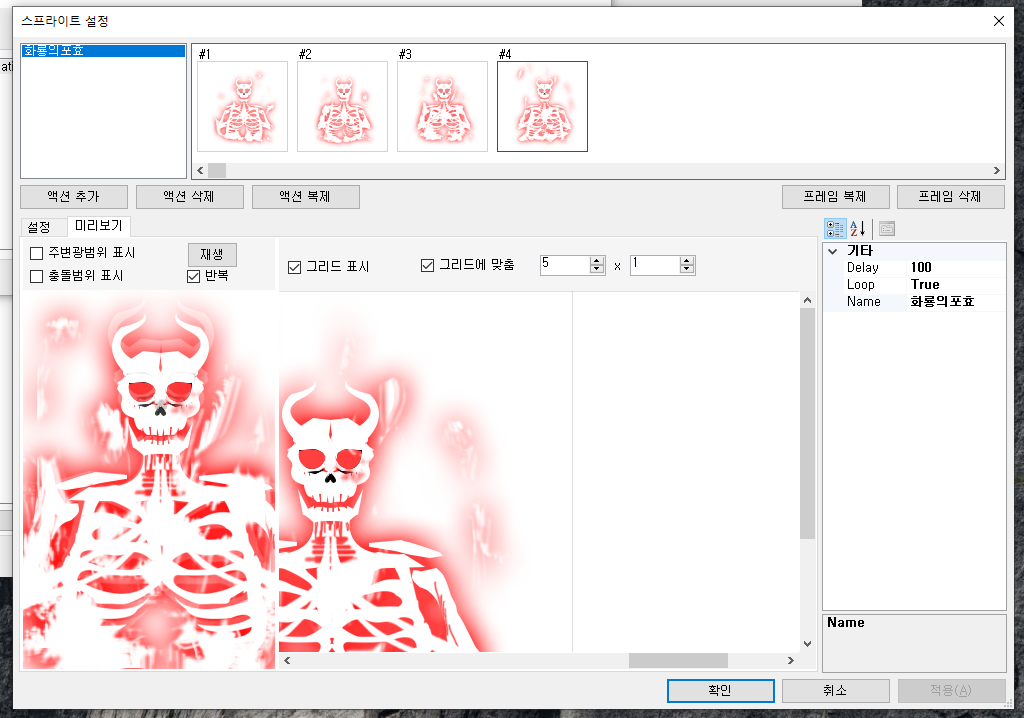
Task: Confirm with the 확인 button
Action: coord(720,691)
